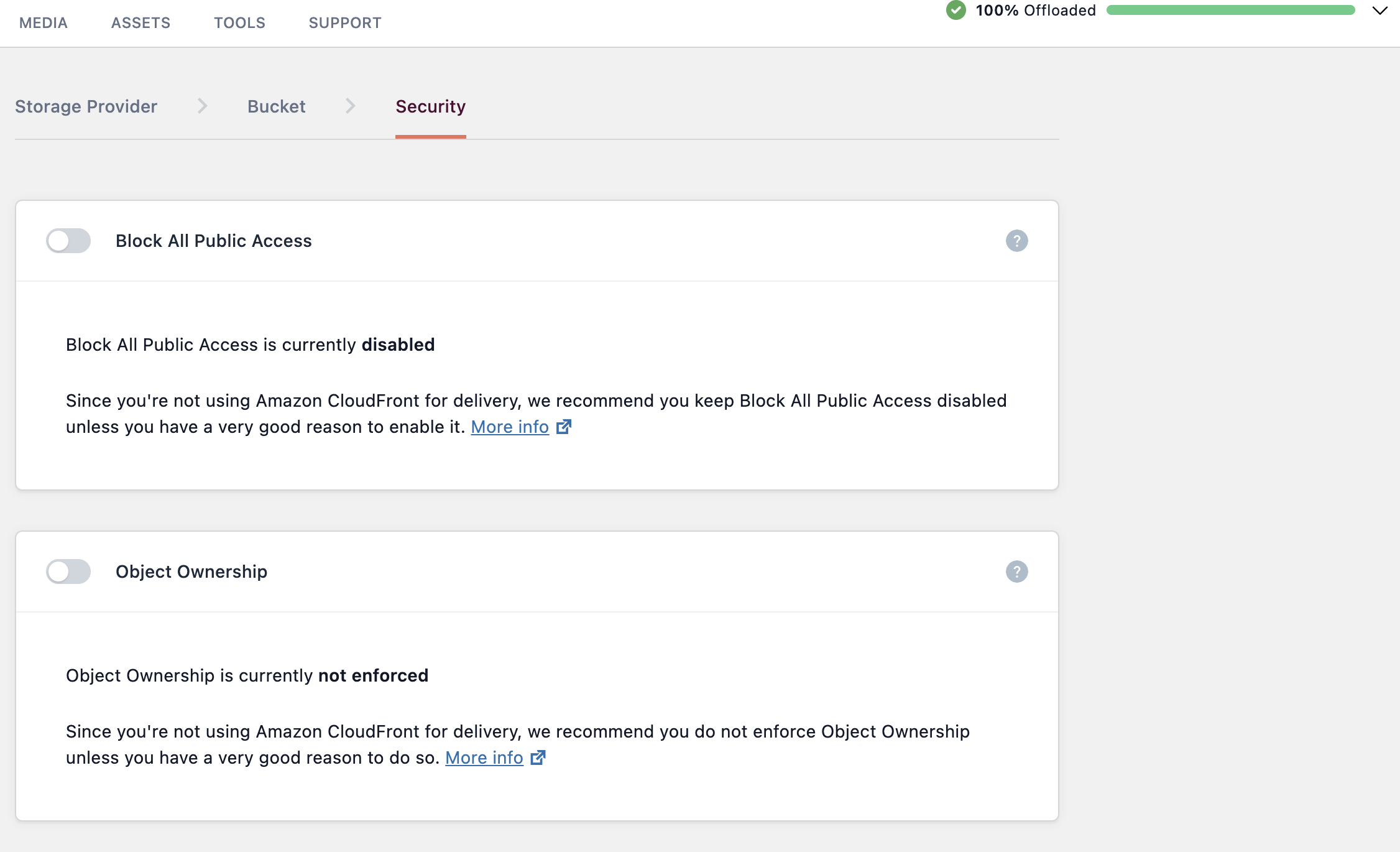Click the Block All Public Access help icon
Screen dimensions: 1400x852
(1016, 241)
